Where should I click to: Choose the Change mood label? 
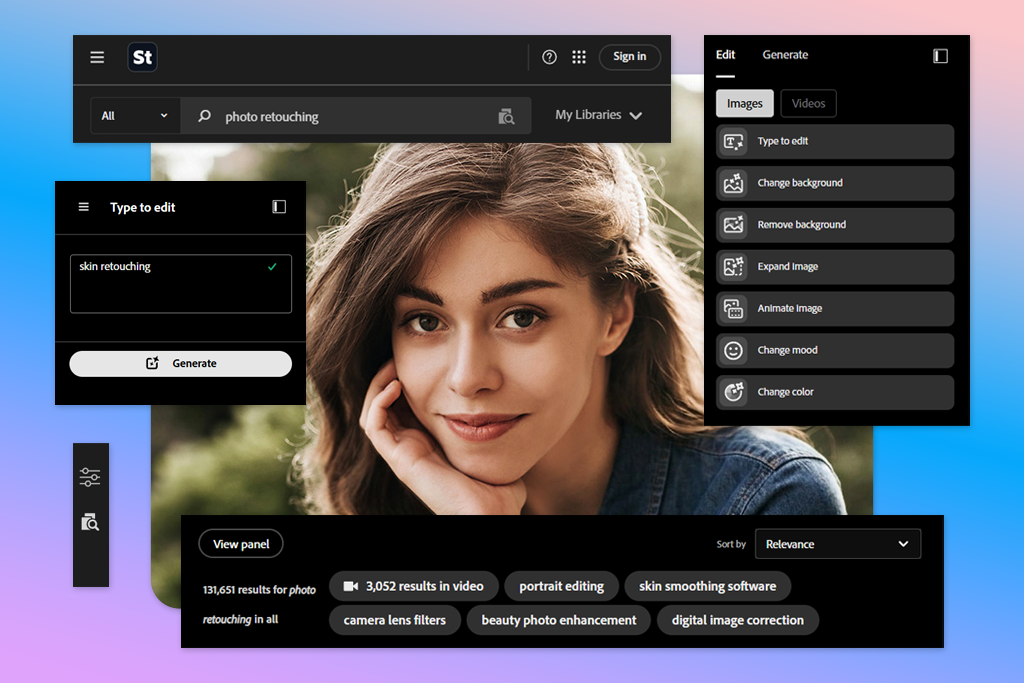click(x=787, y=350)
